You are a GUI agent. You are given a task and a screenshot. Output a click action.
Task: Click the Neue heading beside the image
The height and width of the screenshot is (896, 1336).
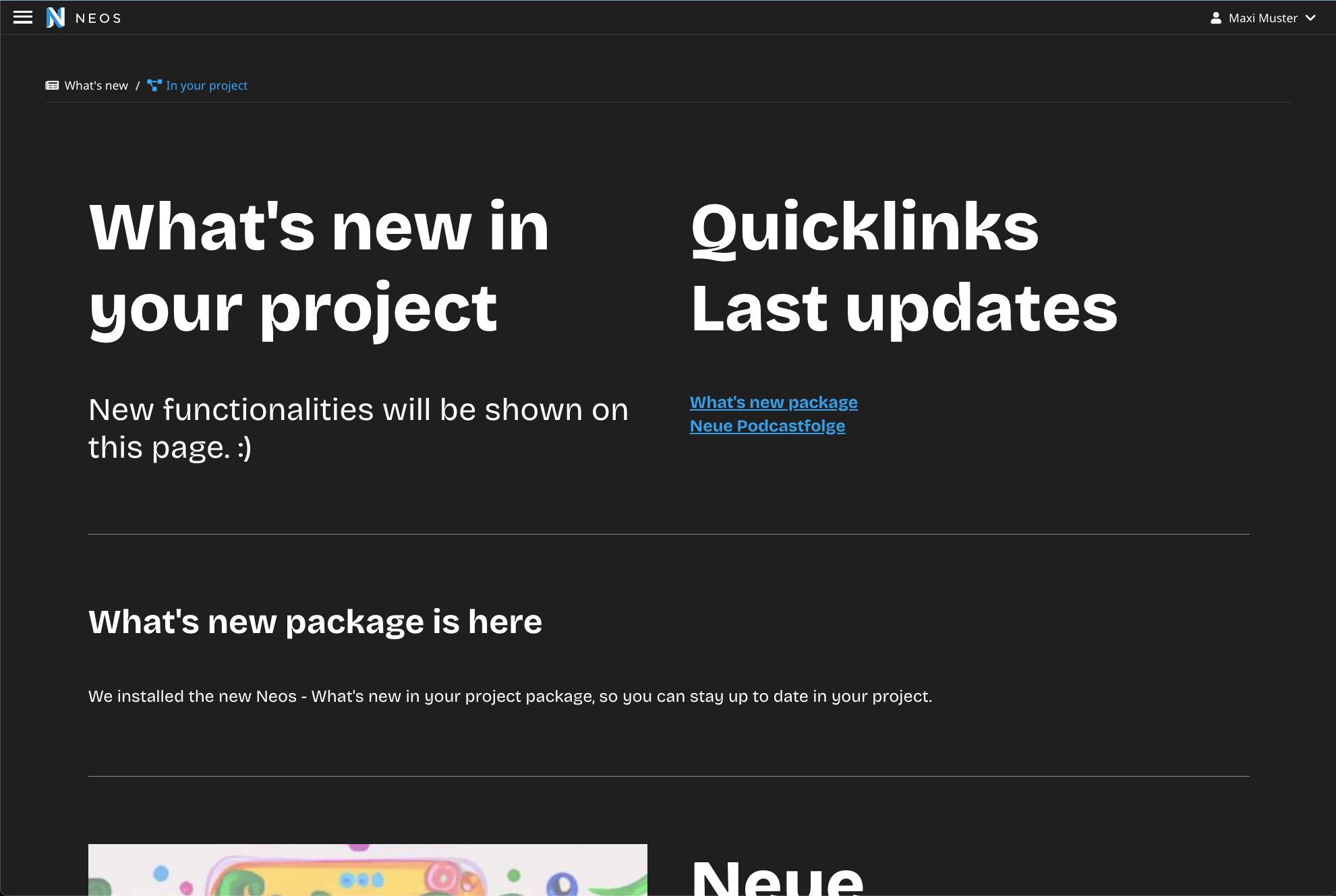click(x=778, y=878)
